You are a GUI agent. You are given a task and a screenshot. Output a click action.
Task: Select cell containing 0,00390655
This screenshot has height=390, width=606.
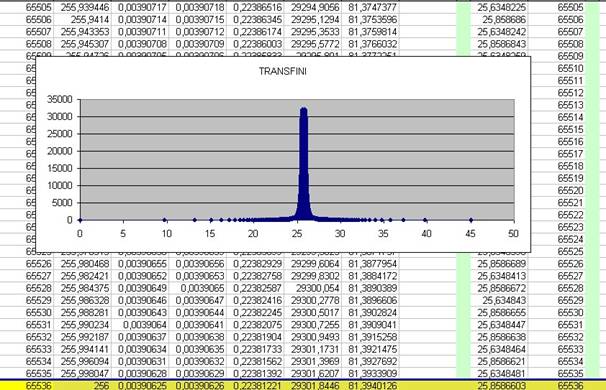point(140,264)
